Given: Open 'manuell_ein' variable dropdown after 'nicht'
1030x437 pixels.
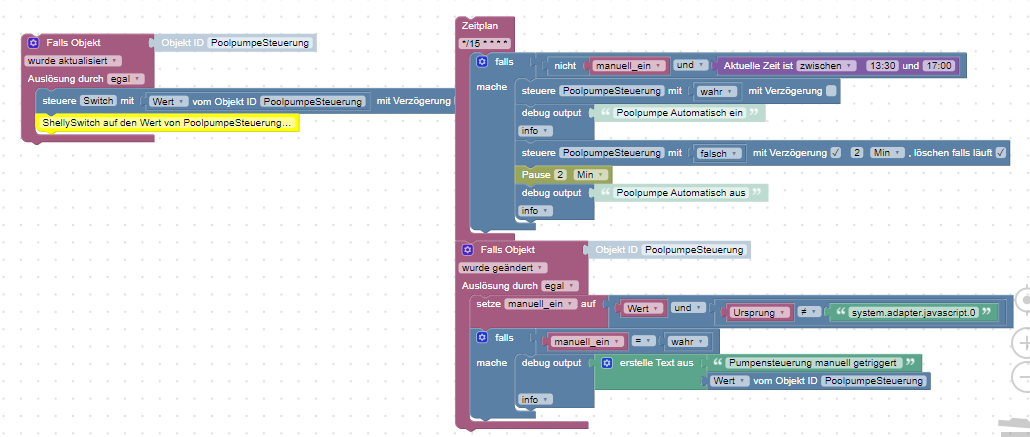Looking at the screenshot, I should (x=630, y=66).
